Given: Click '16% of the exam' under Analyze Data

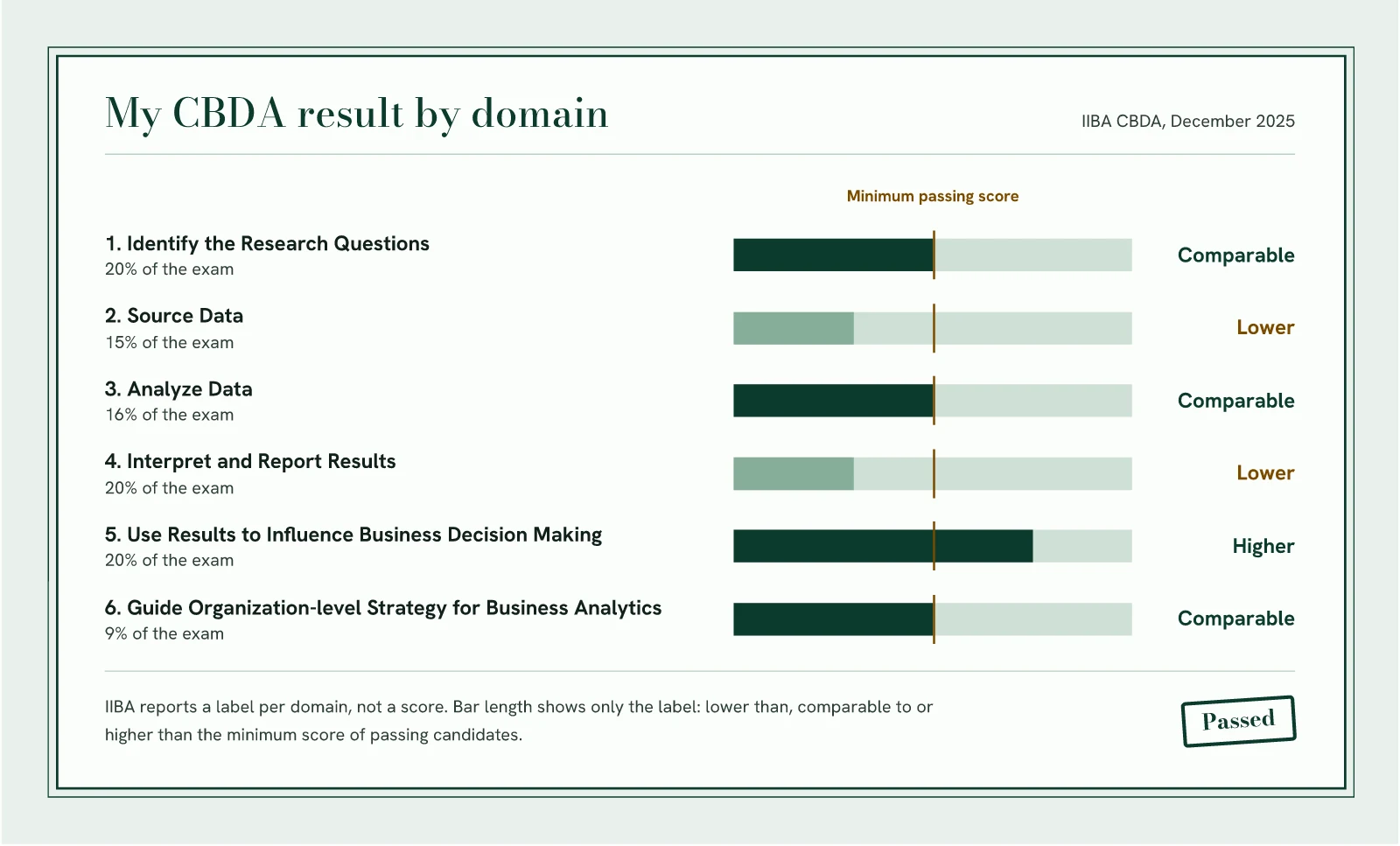Looking at the screenshot, I should pos(170,415).
